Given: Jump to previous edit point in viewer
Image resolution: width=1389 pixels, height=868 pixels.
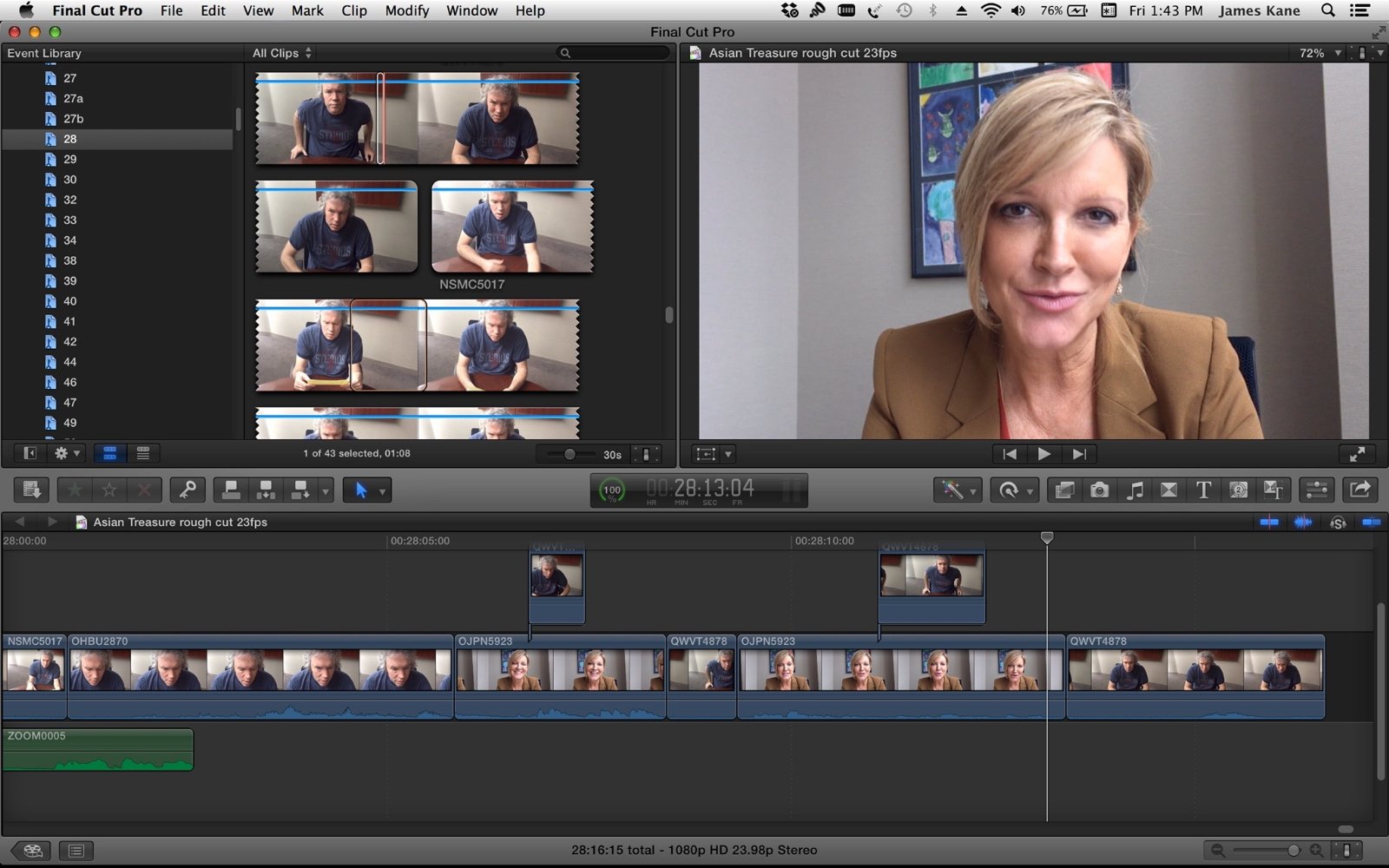Looking at the screenshot, I should tap(1010, 454).
